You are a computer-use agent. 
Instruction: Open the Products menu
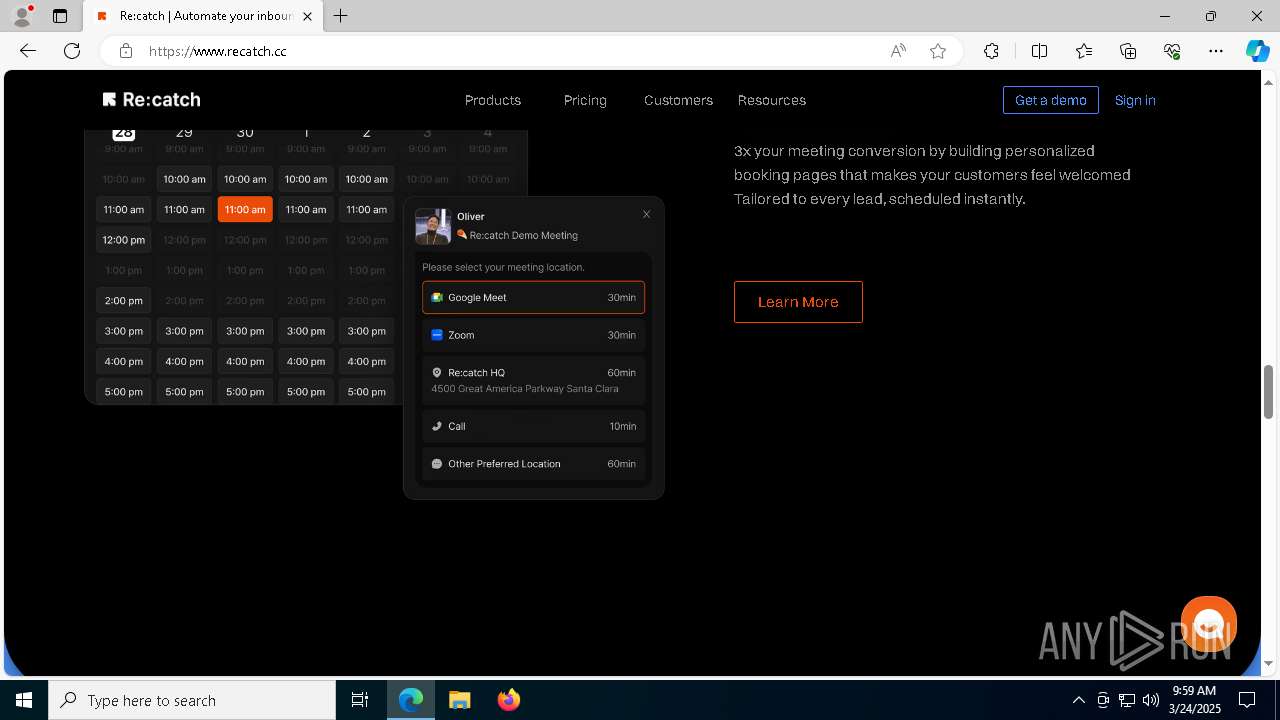[493, 100]
